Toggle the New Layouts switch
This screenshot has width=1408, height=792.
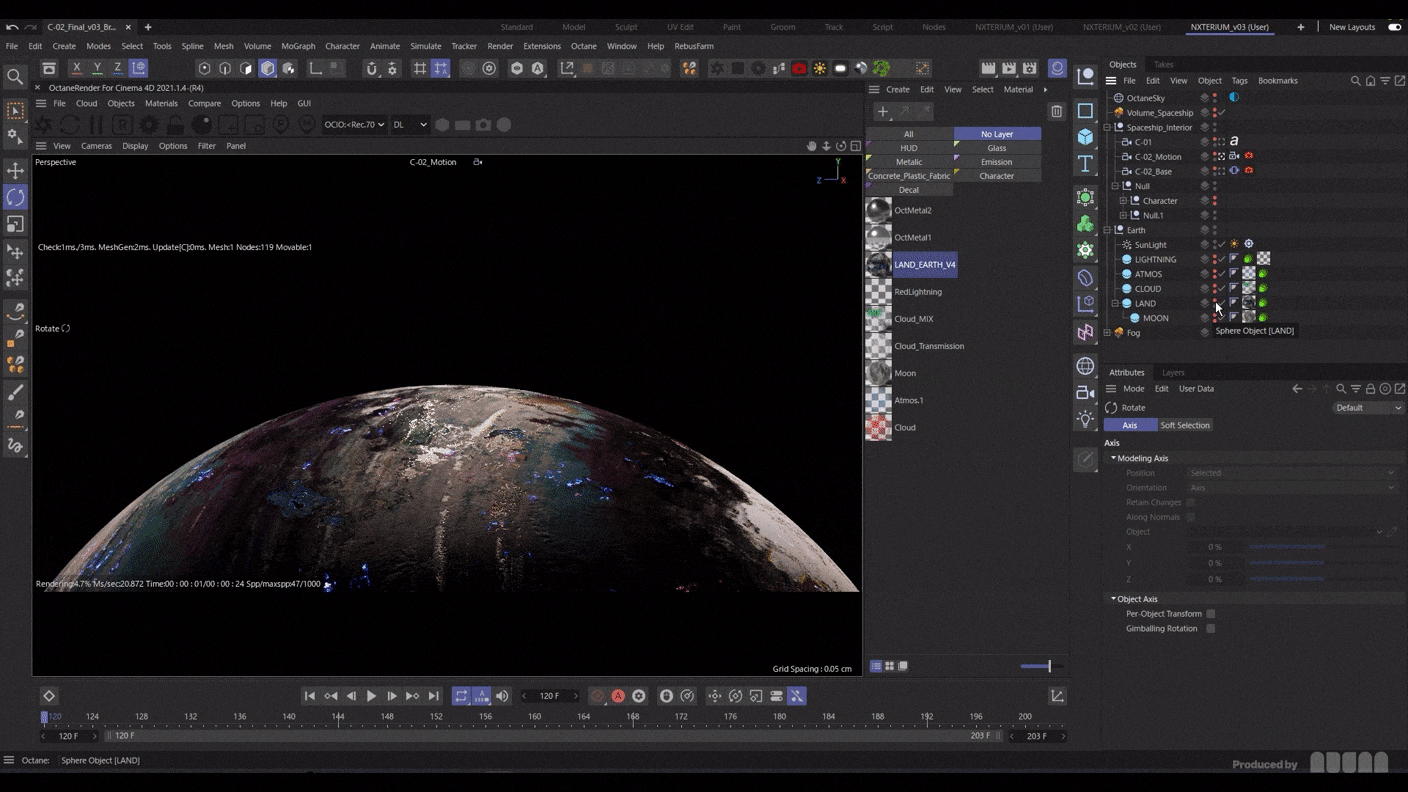pos(1394,27)
